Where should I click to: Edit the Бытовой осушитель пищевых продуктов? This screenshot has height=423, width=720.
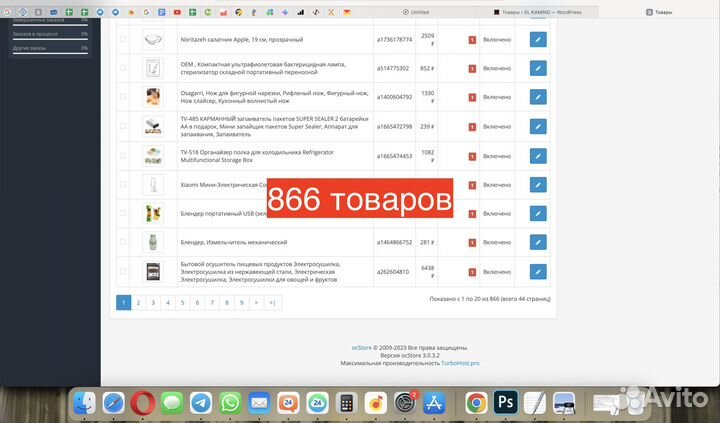tap(538, 271)
